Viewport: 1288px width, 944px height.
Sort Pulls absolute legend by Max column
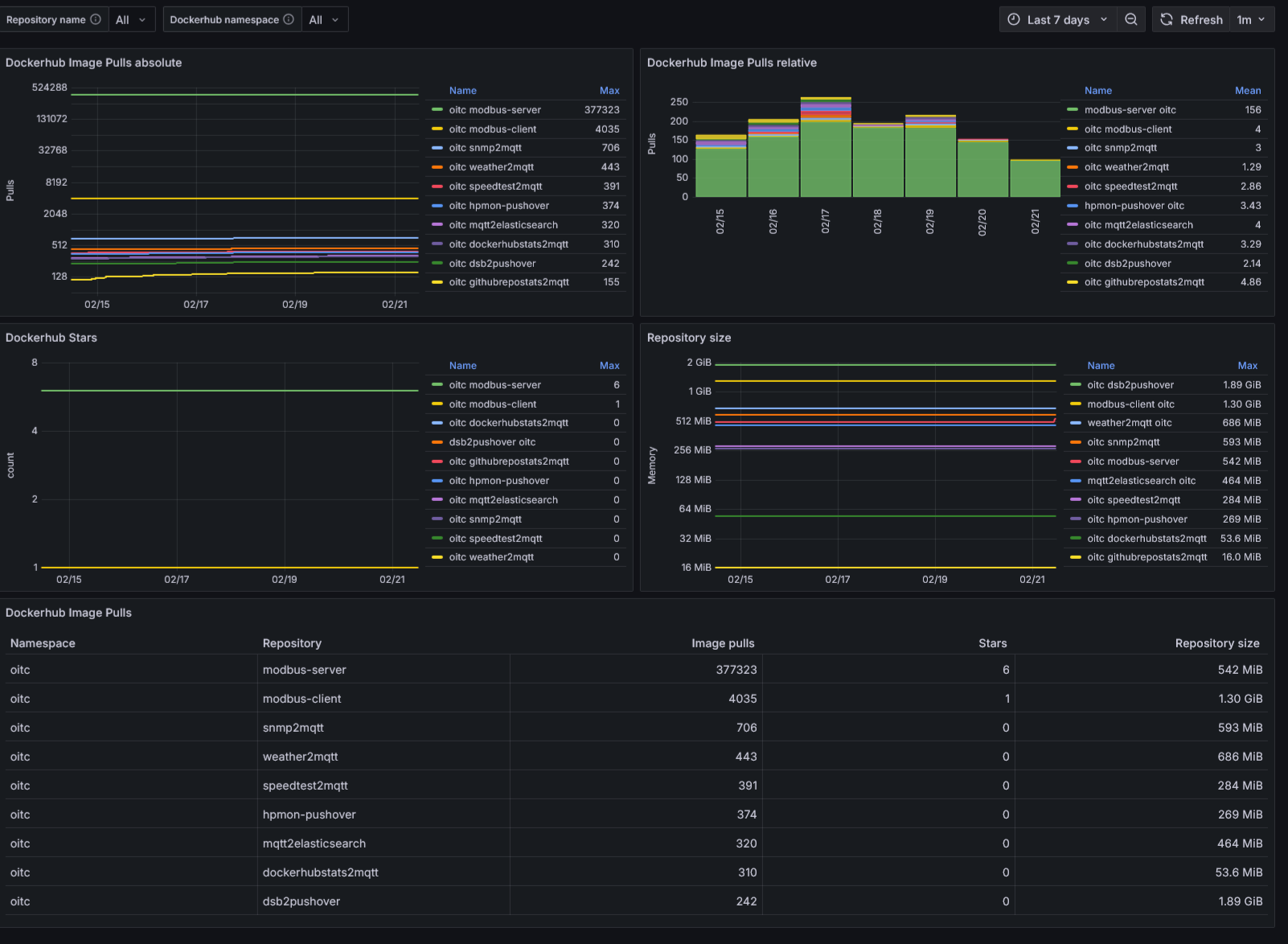tap(609, 91)
